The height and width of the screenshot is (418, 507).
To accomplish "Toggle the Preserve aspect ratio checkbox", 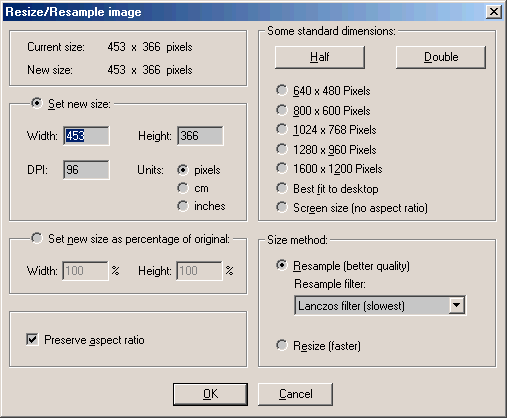I will (x=32, y=340).
